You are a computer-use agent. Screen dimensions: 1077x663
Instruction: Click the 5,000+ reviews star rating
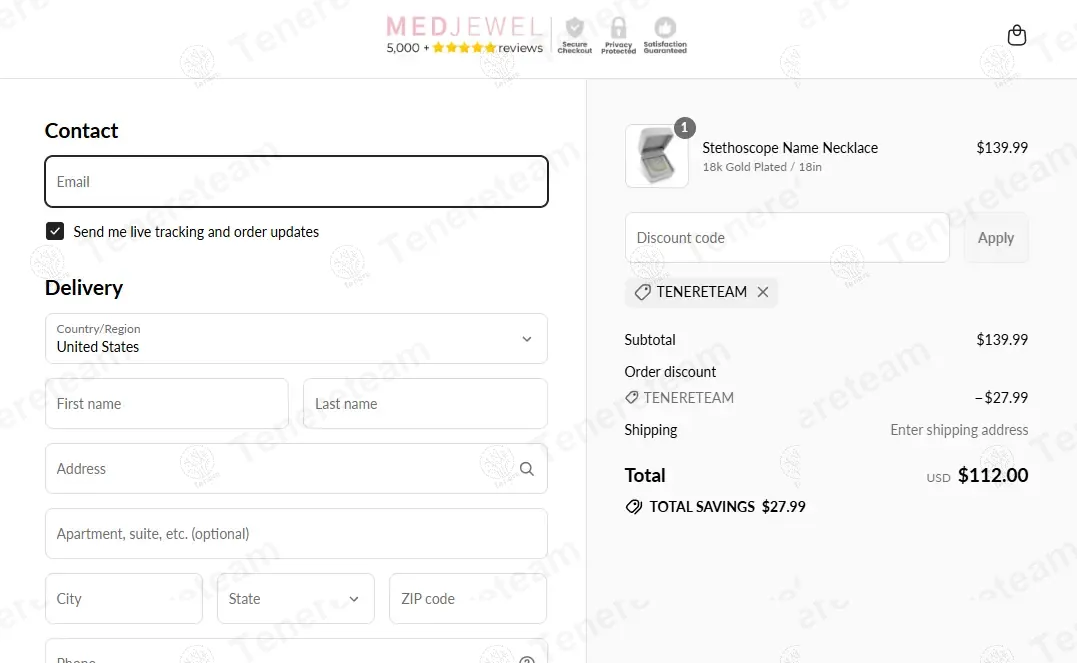coord(464,48)
